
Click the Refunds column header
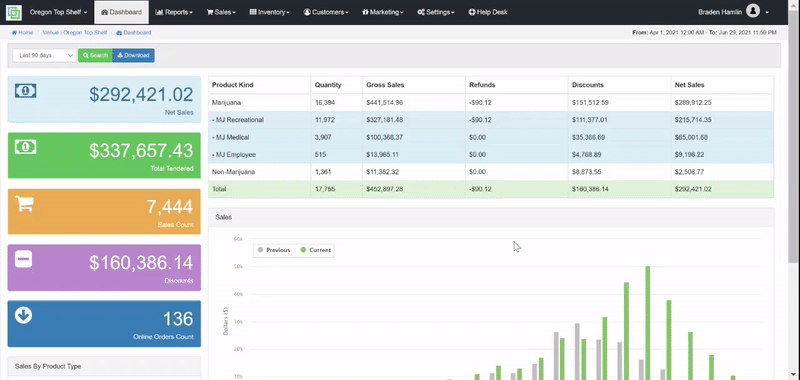pyautogui.click(x=482, y=85)
